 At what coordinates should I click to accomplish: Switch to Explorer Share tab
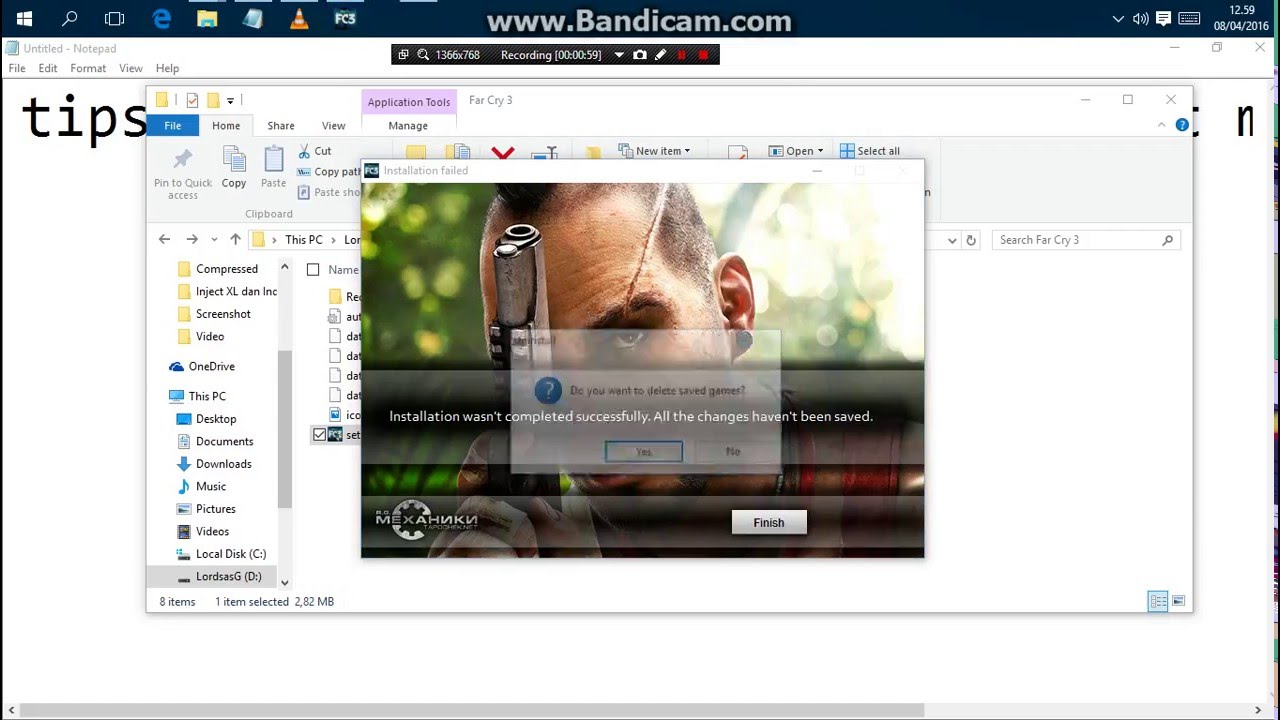pos(281,125)
